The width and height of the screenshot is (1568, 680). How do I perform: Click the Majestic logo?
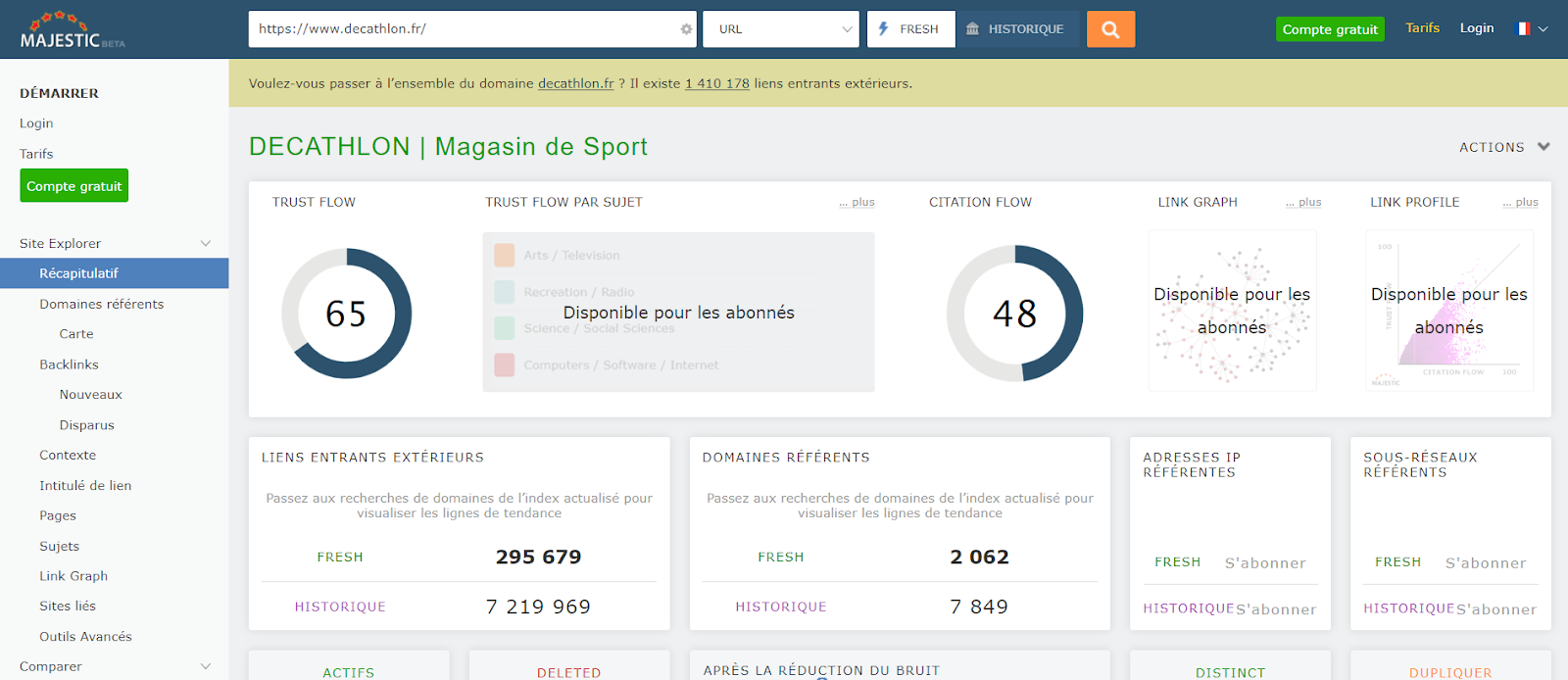tap(73, 30)
